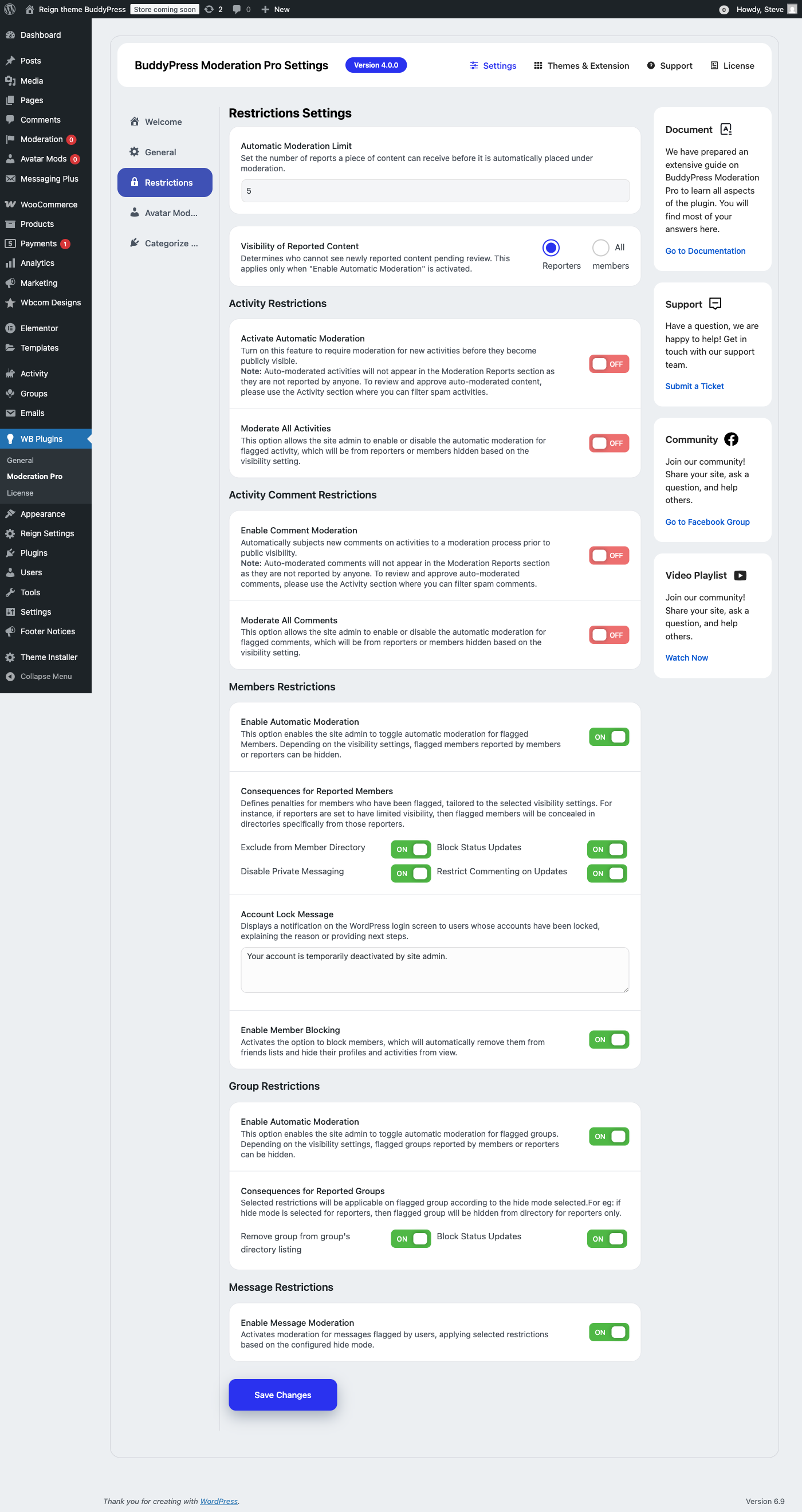Click the updates icon showing 2
The width and height of the screenshot is (802, 1512).
[x=209, y=9]
